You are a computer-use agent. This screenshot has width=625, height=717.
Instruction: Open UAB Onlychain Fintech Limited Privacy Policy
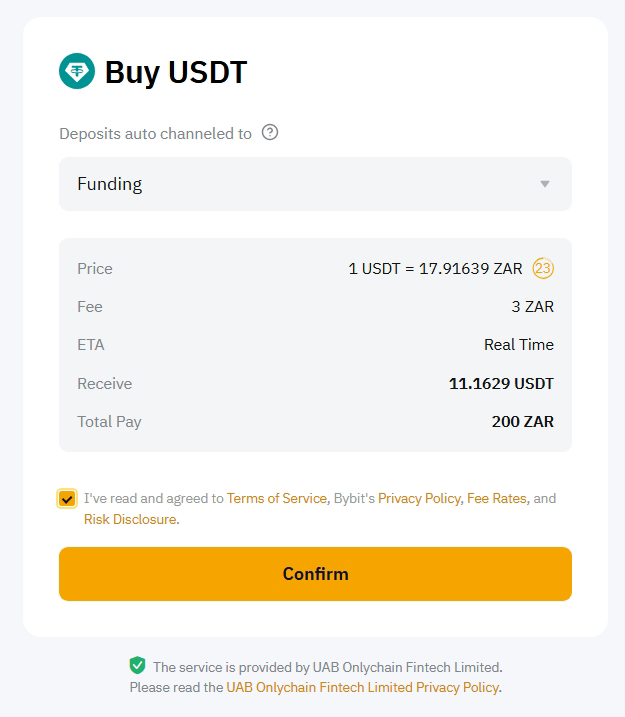362,687
